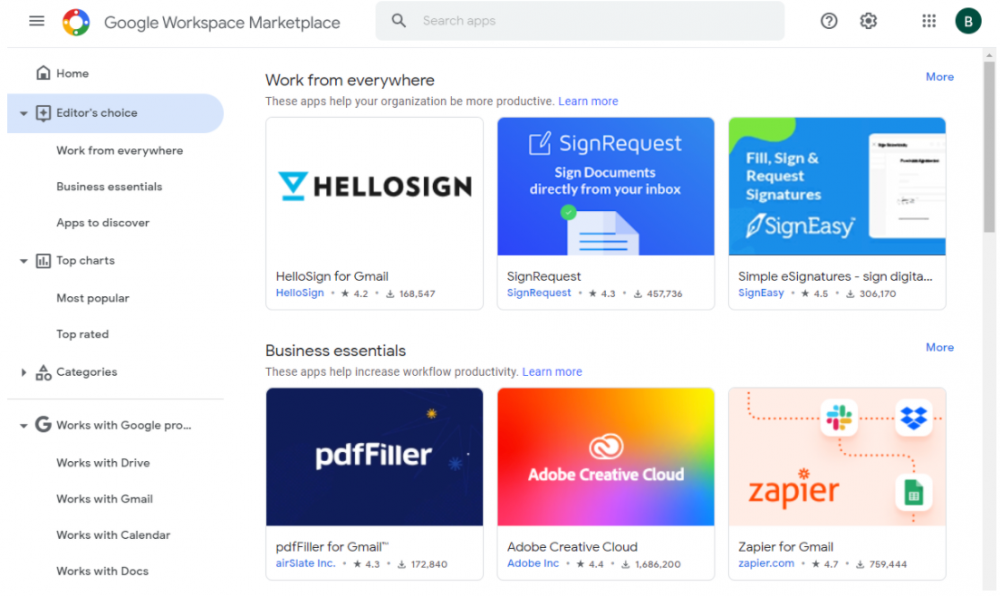The height and width of the screenshot is (596, 1000).
Task: Click the rating star for Zapier for Gmail
Action: click(x=817, y=564)
